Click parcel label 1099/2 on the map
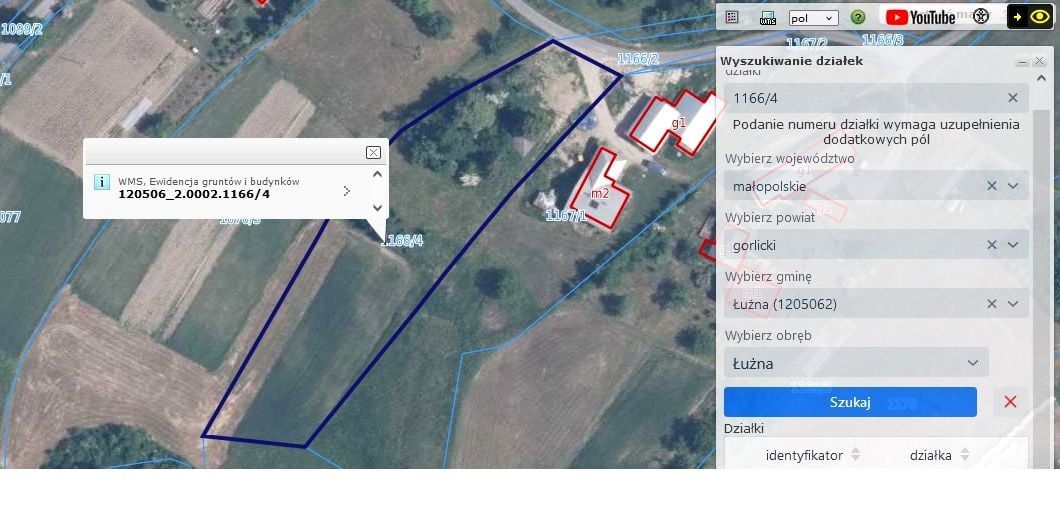The width and height of the screenshot is (1060, 506). (x=22, y=28)
